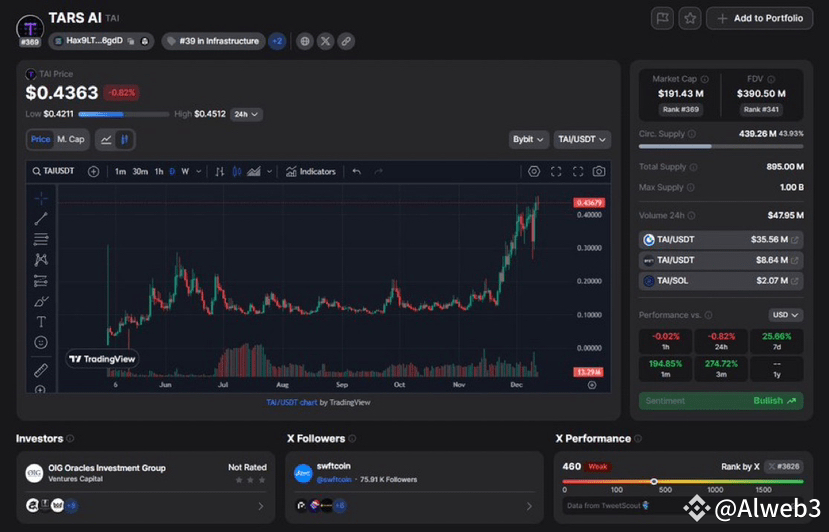Open the Bybit exchange dropdown
This screenshot has width=829, height=532.
[527, 139]
